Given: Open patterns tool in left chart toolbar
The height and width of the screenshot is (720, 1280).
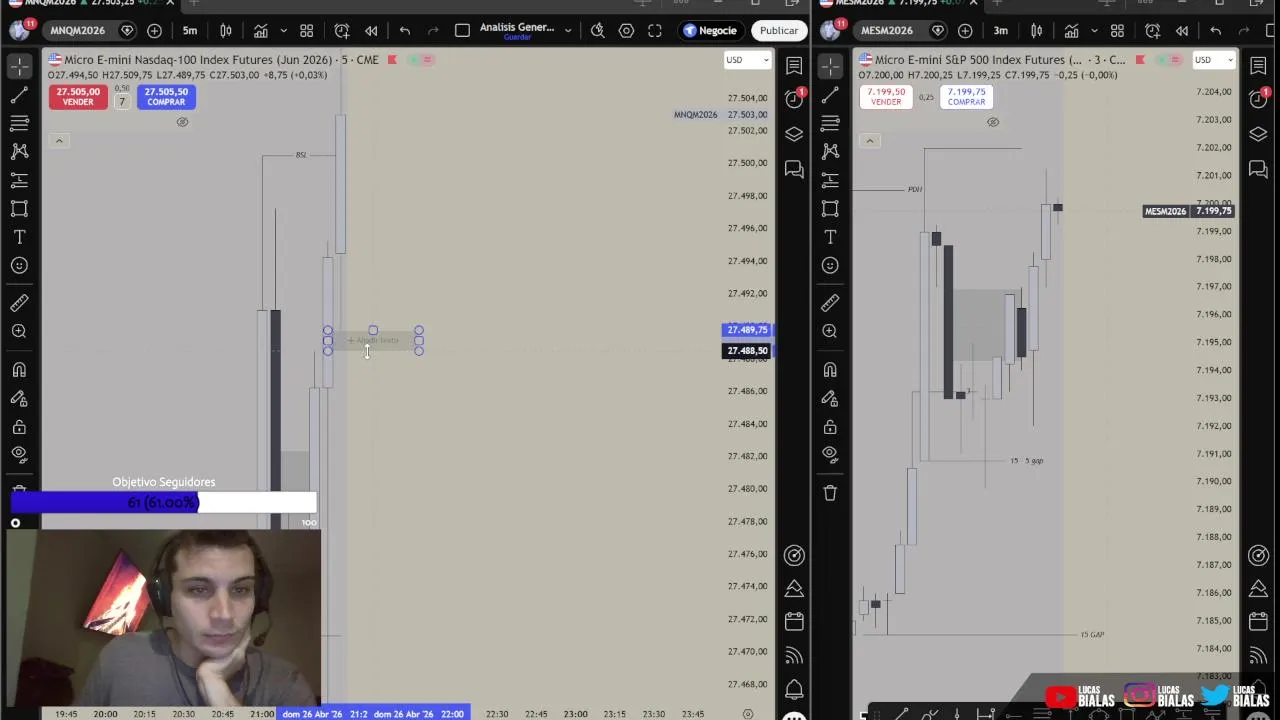Looking at the screenshot, I should [x=19, y=152].
